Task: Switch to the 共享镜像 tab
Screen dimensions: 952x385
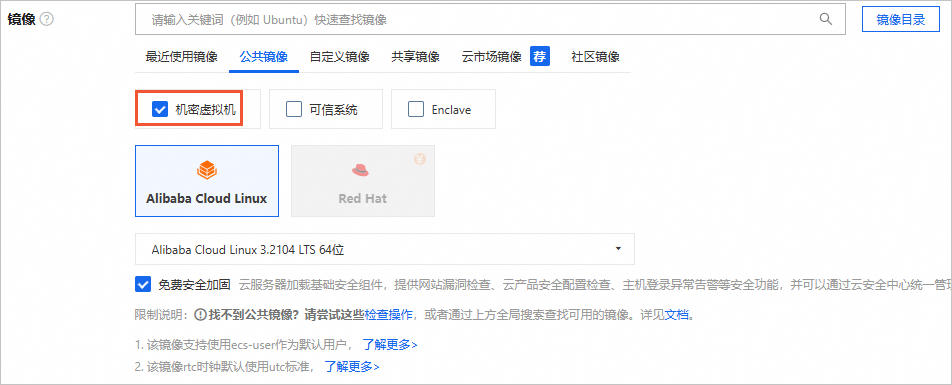Action: [415, 57]
